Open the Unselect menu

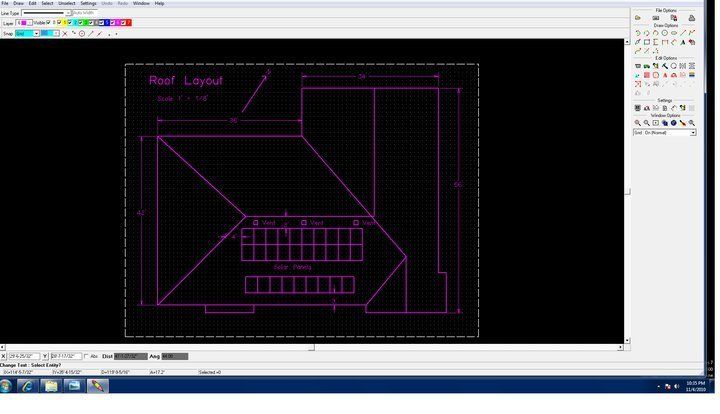(67, 3)
